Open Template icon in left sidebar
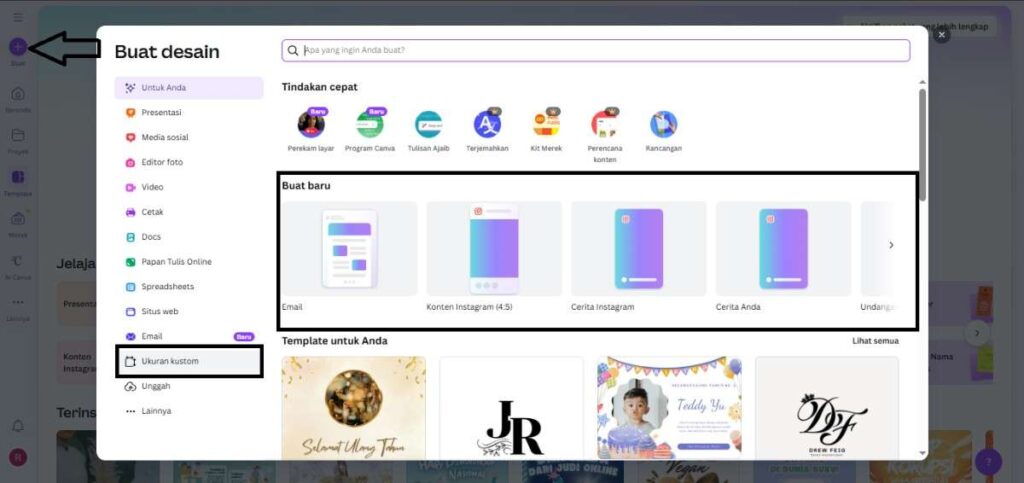1024x483 pixels. tap(18, 177)
